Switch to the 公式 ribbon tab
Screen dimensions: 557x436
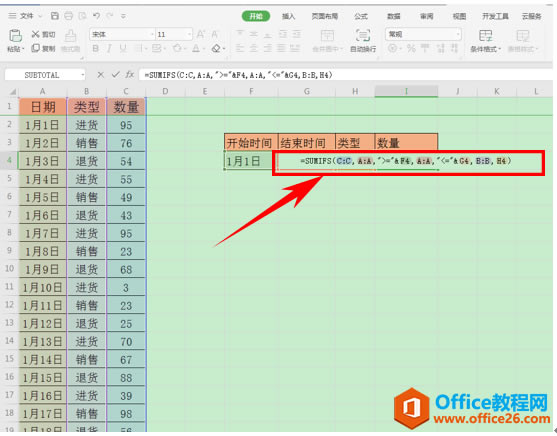tap(361, 16)
